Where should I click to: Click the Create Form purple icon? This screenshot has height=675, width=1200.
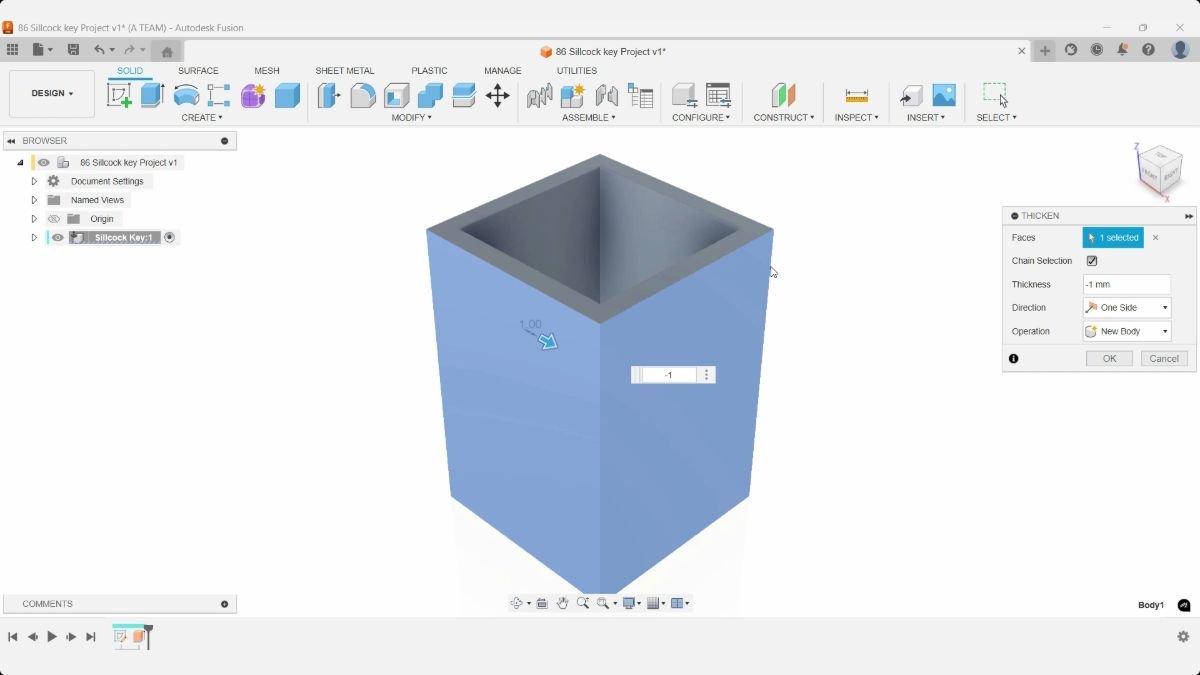253,95
